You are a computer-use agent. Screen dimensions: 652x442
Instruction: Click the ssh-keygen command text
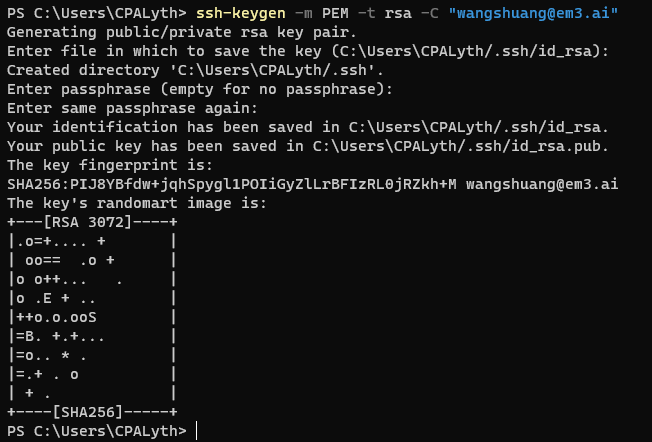pyautogui.click(x=241, y=13)
